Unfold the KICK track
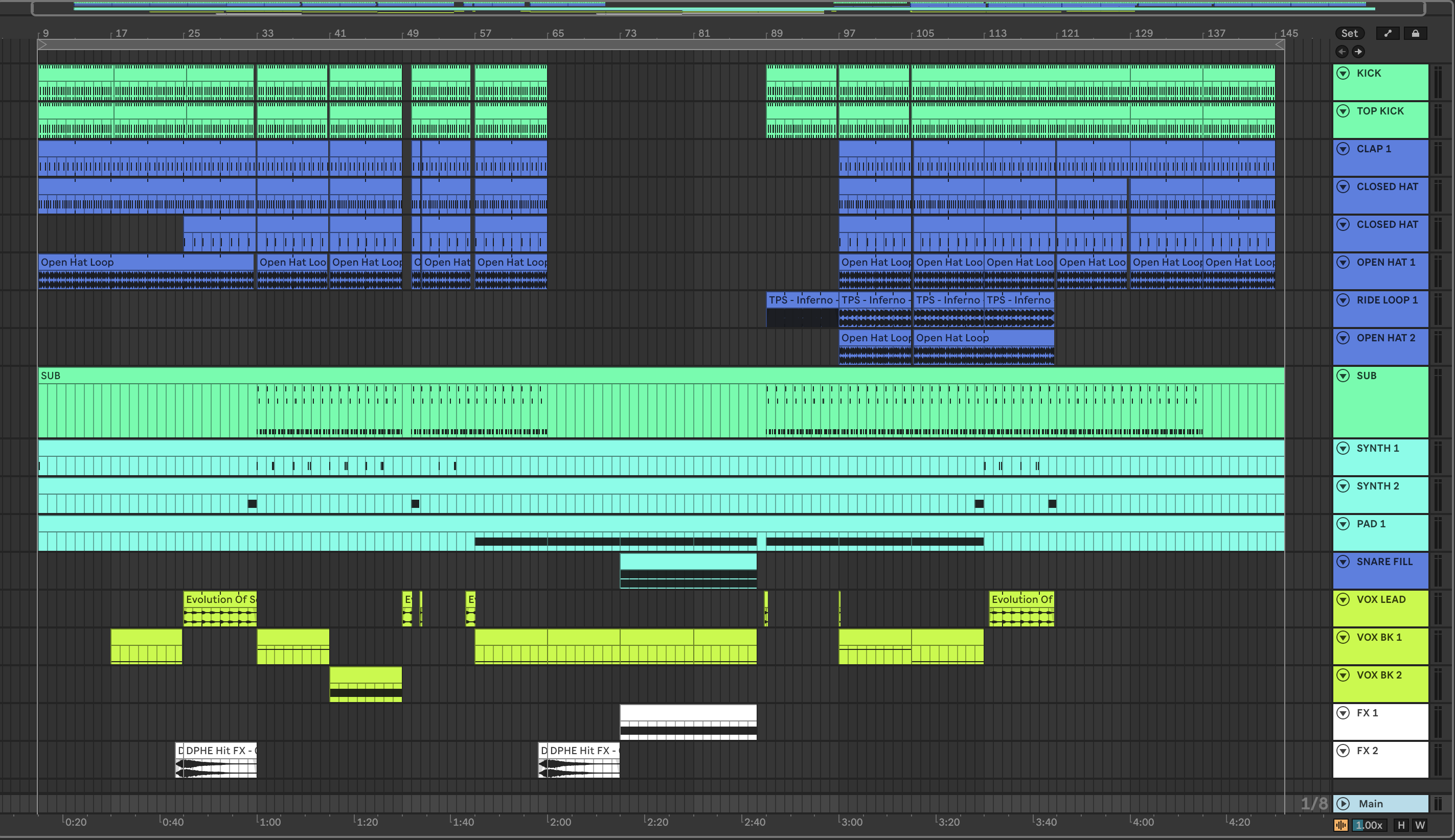The width and height of the screenshot is (1455, 840). [1343, 73]
